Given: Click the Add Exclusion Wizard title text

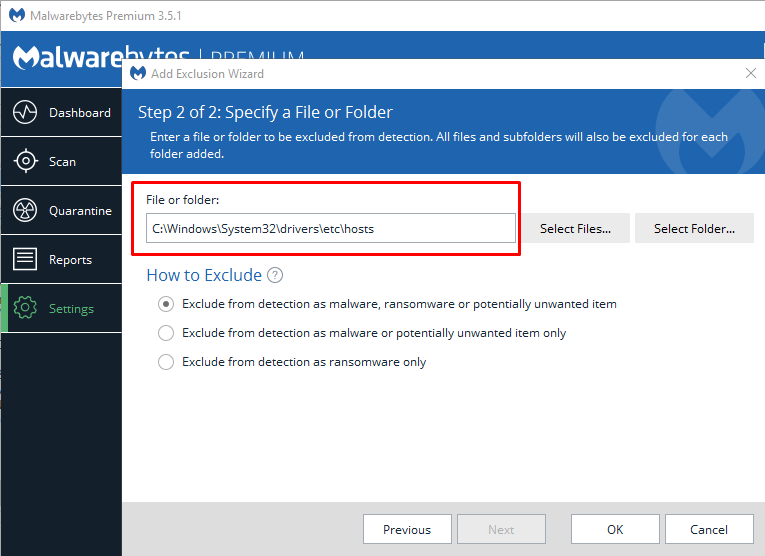Looking at the screenshot, I should coord(207,74).
